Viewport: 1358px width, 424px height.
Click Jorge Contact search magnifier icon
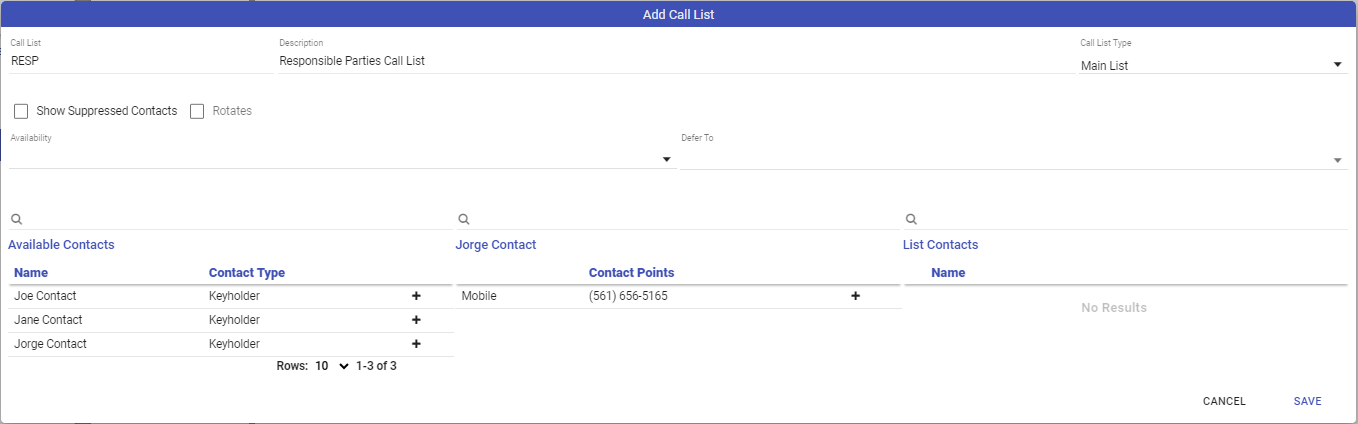(463, 219)
